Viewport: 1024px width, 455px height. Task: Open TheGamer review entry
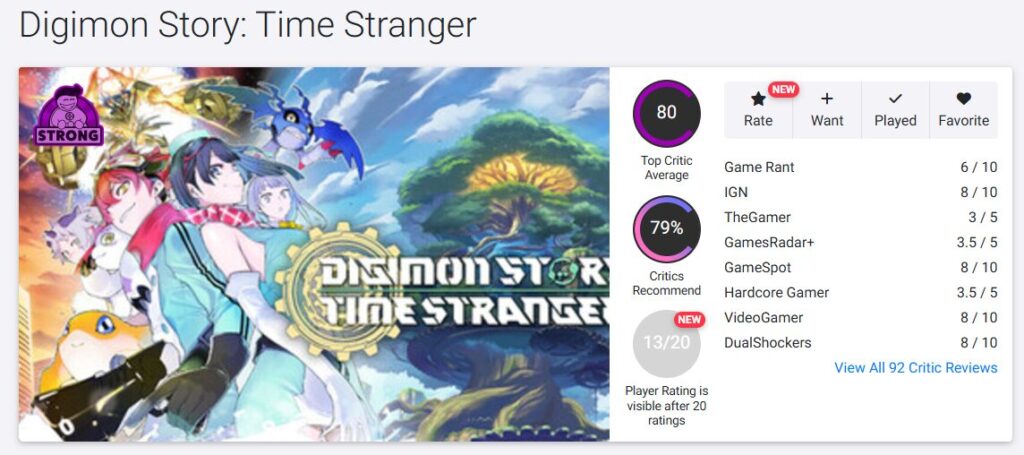[757, 217]
